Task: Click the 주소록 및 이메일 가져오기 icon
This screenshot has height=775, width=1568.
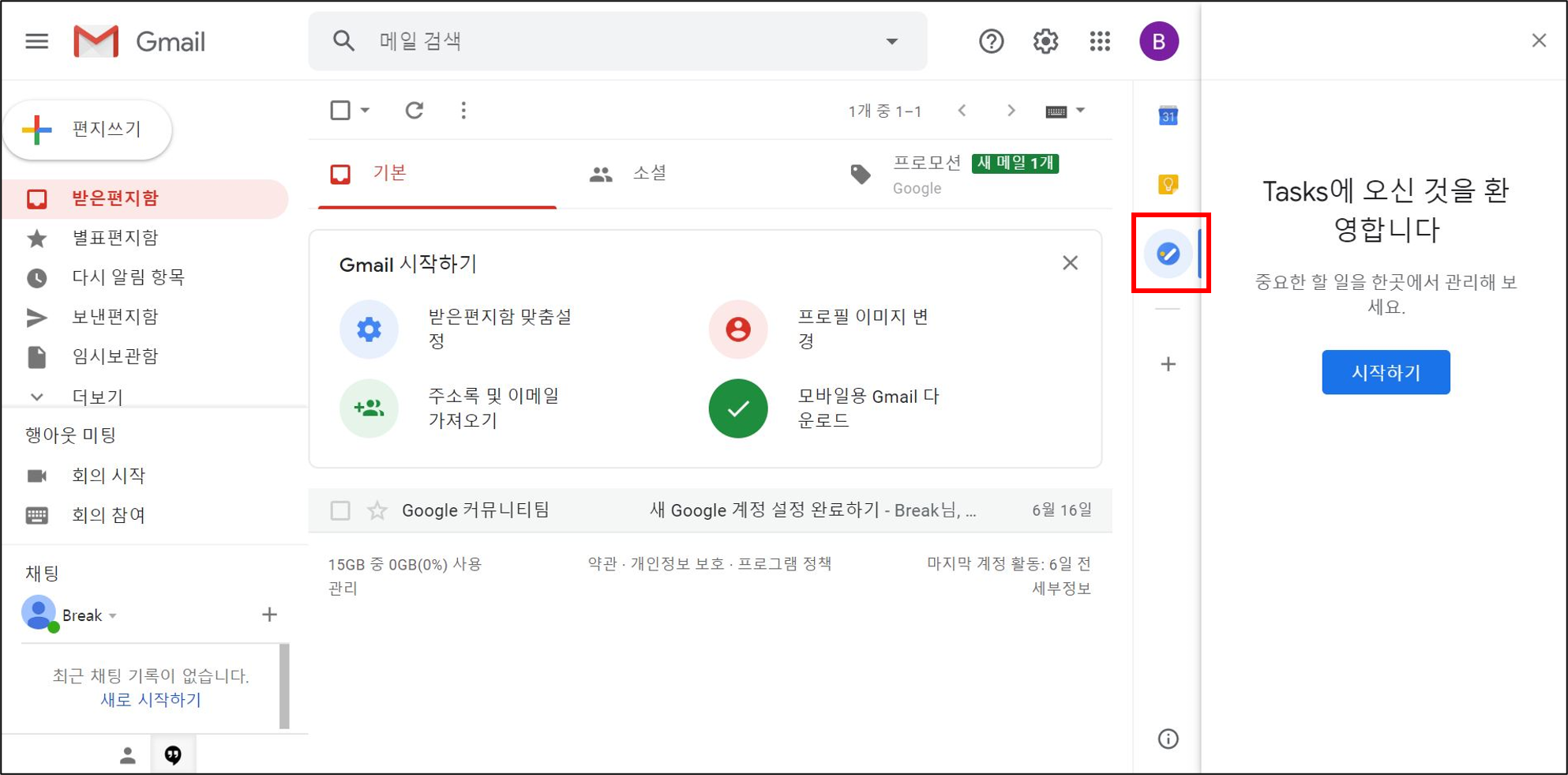Action: point(369,408)
